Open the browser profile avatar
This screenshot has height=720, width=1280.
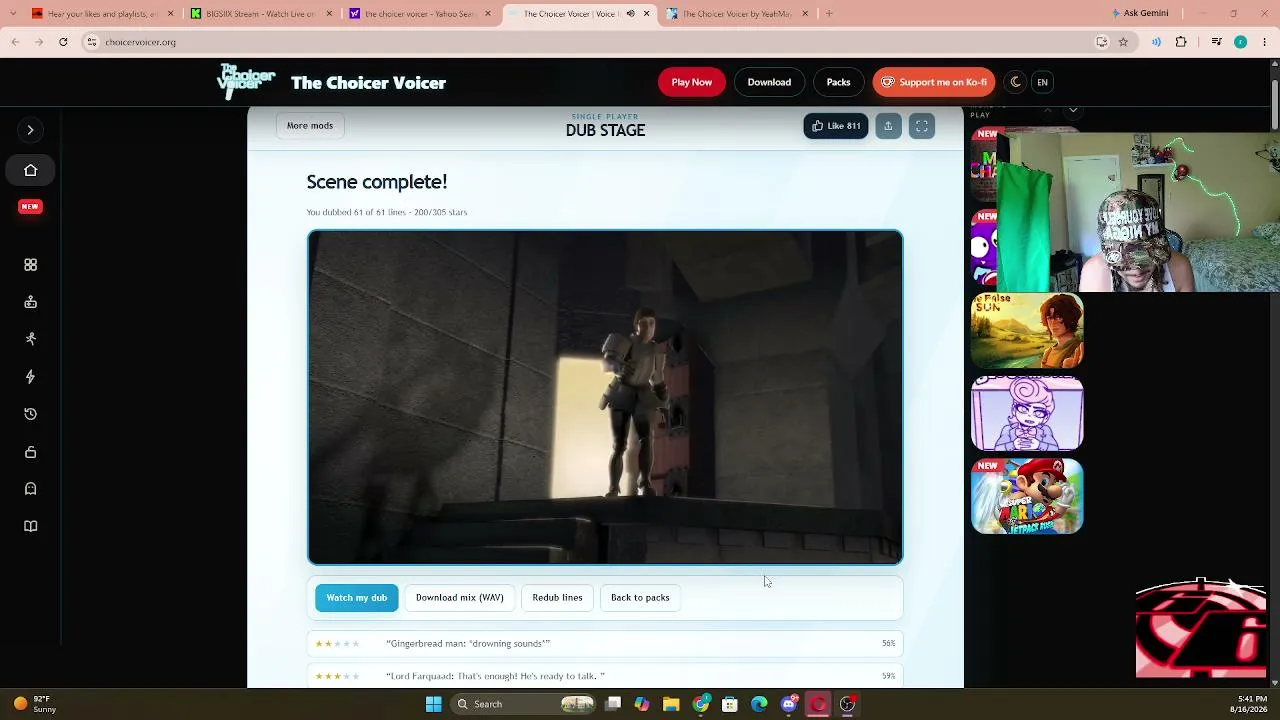click(1240, 42)
